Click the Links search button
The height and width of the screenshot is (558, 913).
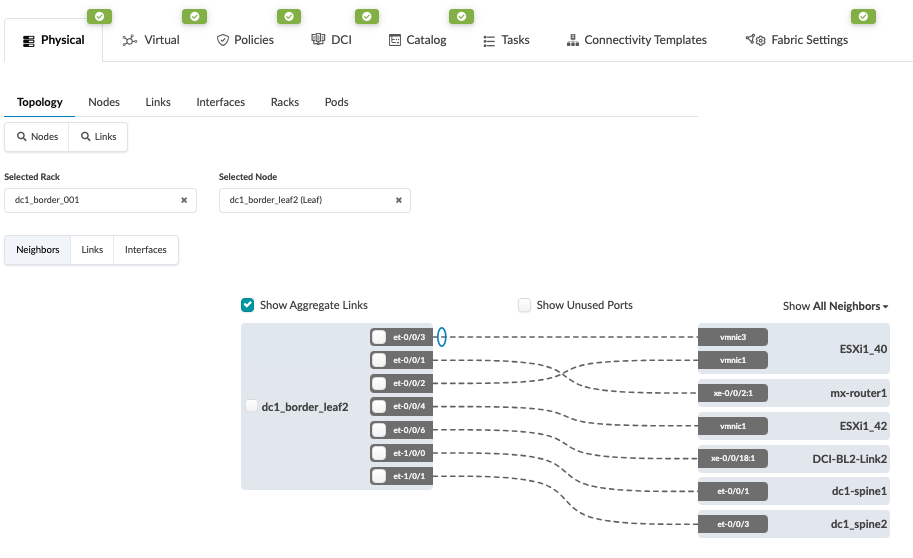coord(98,137)
